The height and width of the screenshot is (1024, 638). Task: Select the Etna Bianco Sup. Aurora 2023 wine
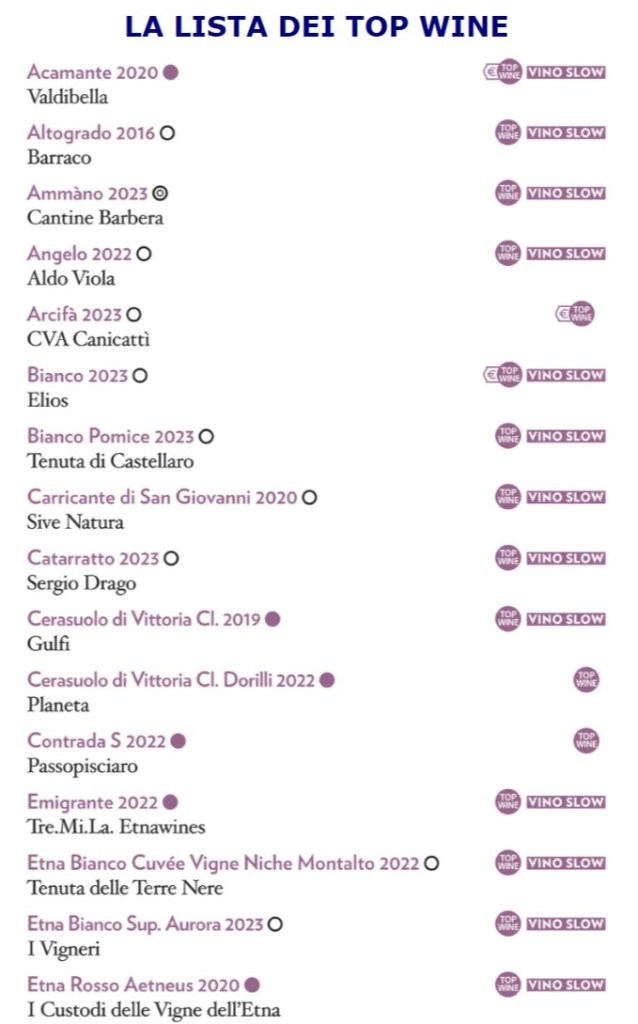click(145, 924)
